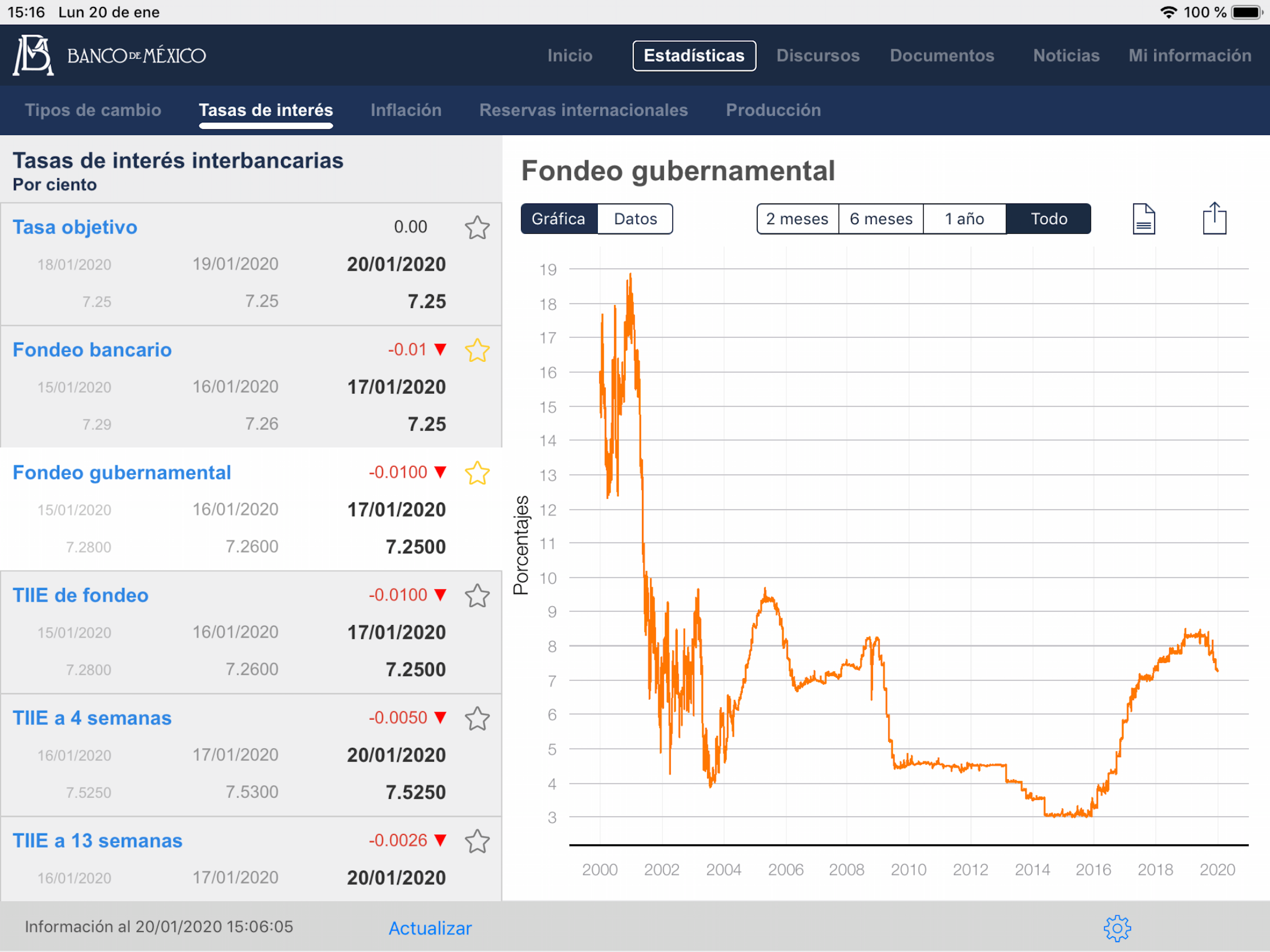Unfavorite Fondeo bancario star
Screen dimensions: 1270x952
click(x=477, y=350)
